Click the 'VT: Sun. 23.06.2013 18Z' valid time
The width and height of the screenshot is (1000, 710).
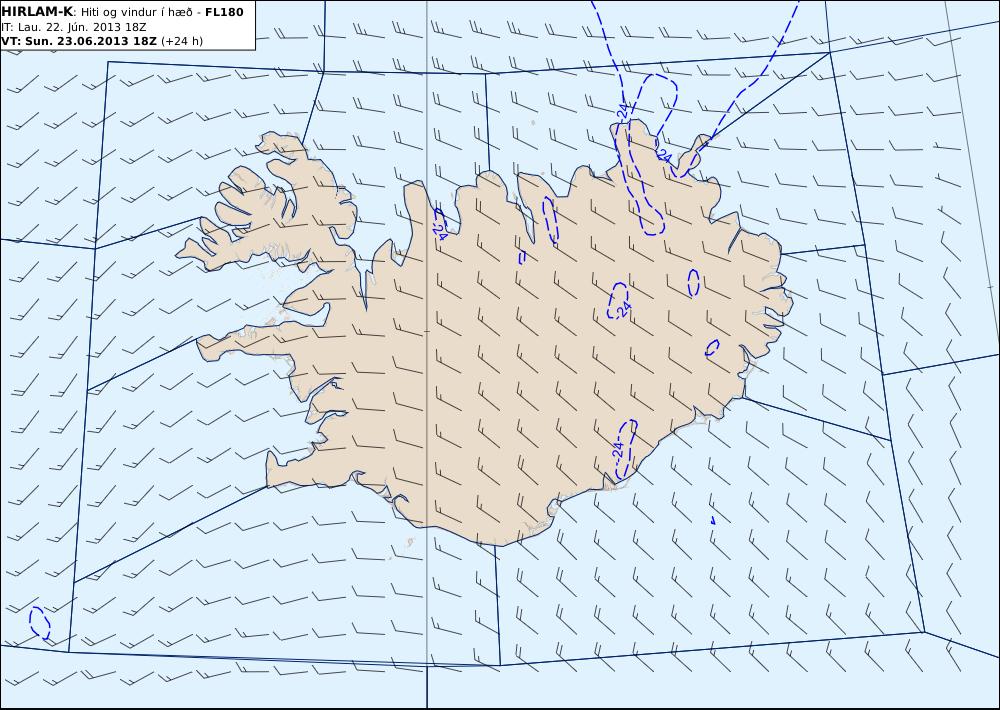79,41
